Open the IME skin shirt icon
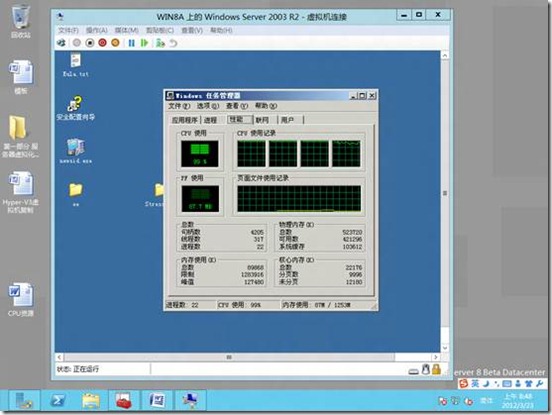This screenshot has height=415, width=552. 528,383
